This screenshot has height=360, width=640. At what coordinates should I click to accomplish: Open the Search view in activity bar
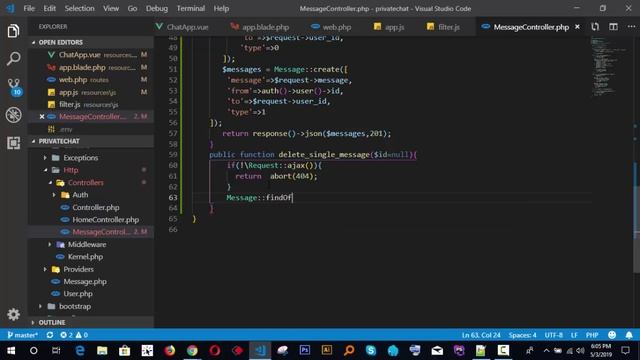pyautogui.click(x=13, y=59)
